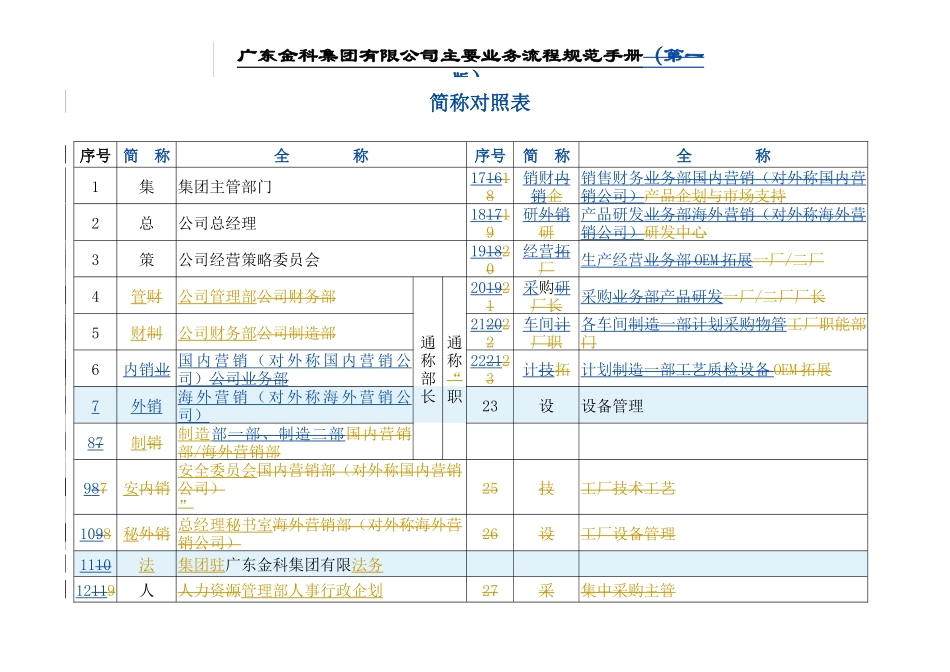Select the vertical cell '通称部长'
The image size is (950, 672).
(428, 369)
